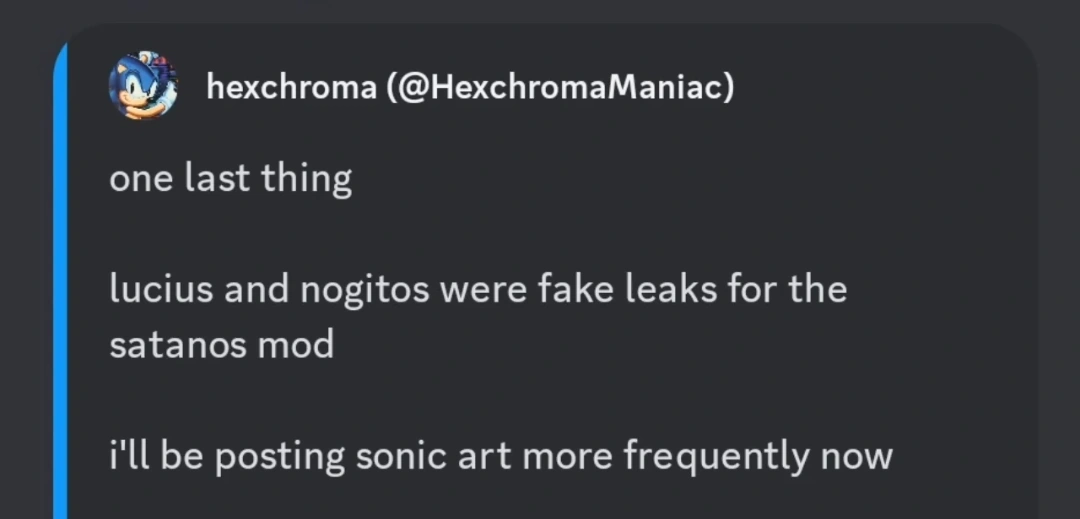
Task: Click the Sonic avatar thumbnail
Action: (x=142, y=86)
